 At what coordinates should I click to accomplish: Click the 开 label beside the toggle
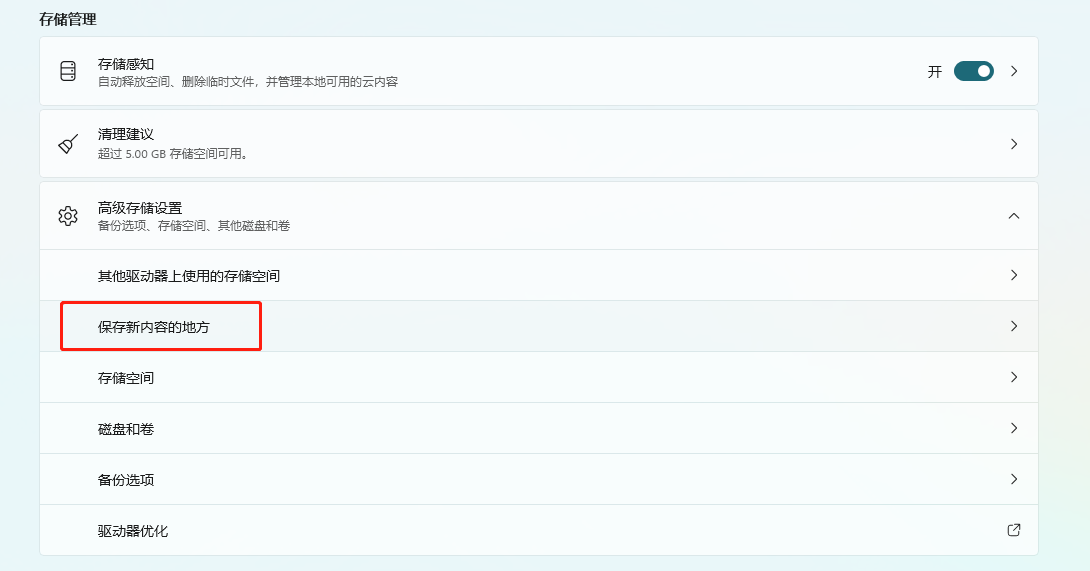(x=935, y=72)
